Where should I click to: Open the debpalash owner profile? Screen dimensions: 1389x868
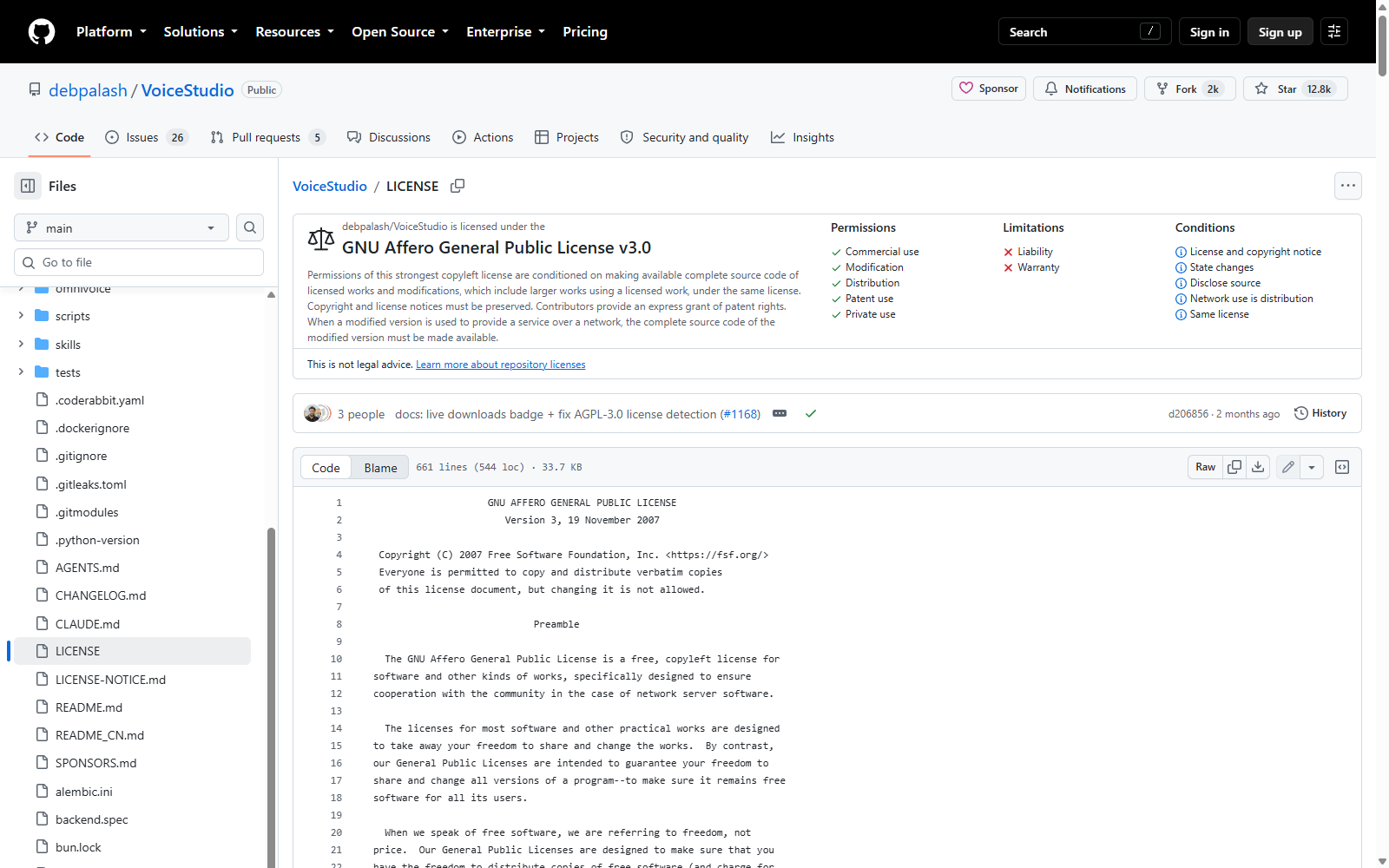[88, 90]
